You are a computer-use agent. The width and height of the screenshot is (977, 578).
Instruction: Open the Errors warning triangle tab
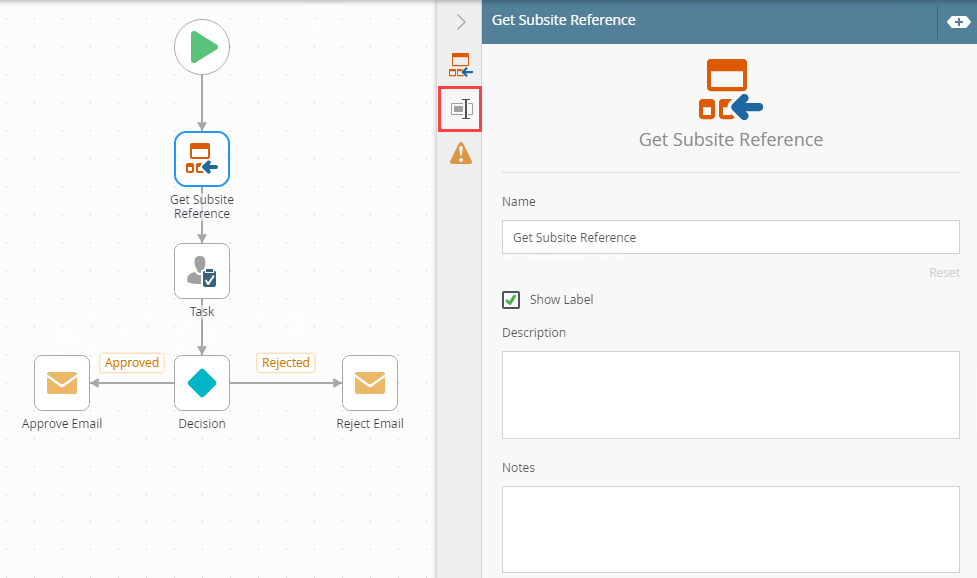pos(460,153)
